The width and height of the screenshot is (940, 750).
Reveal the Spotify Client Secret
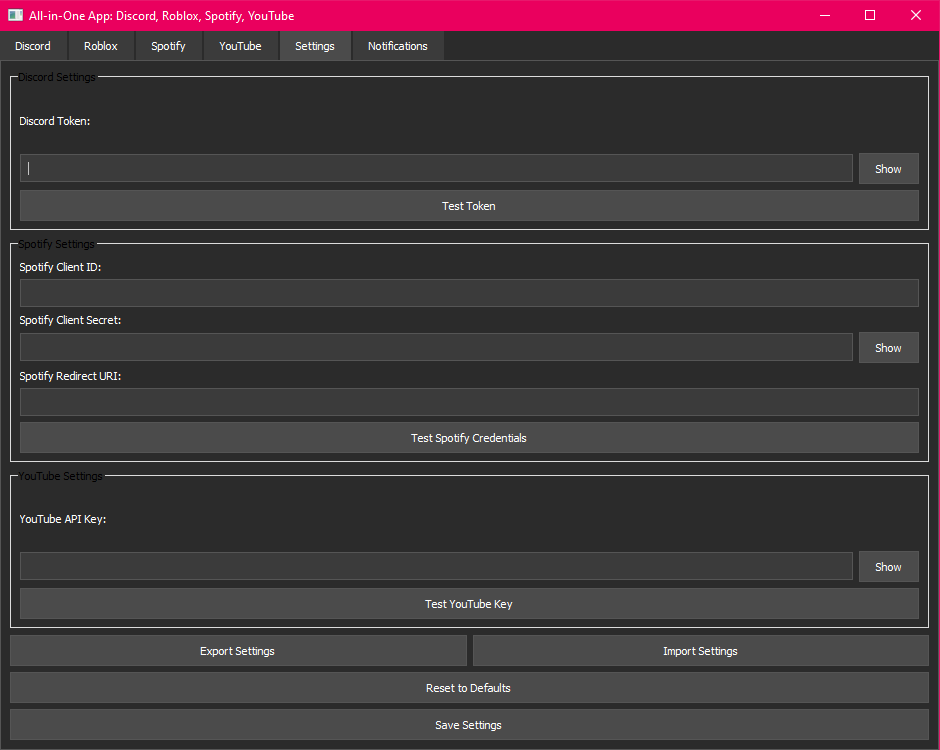pyautogui.click(x=888, y=348)
